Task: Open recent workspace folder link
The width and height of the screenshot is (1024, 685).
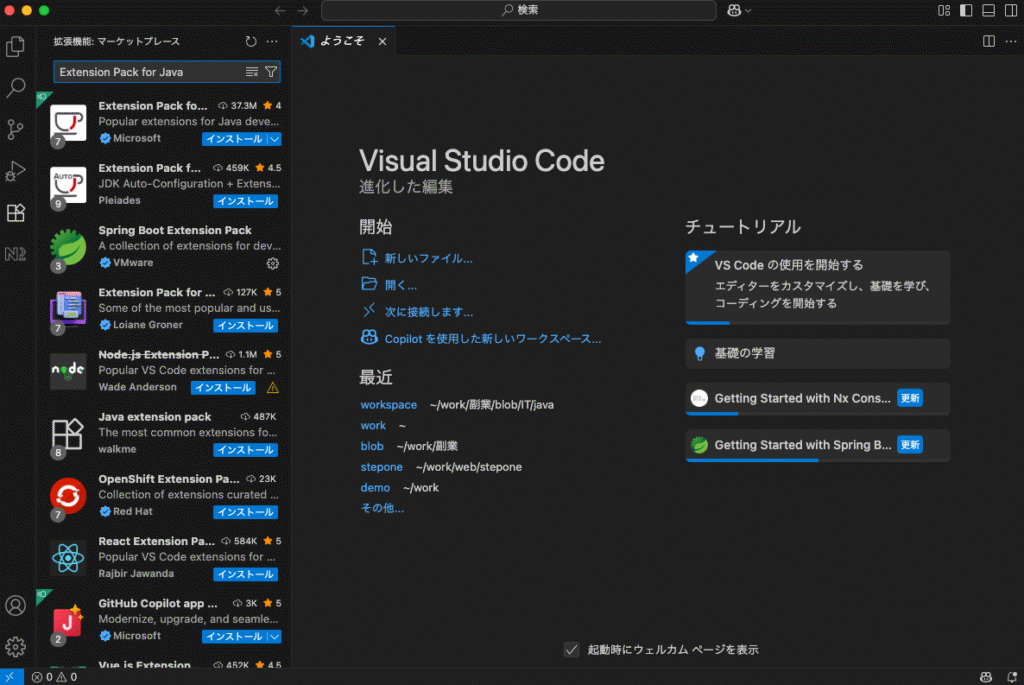Action: (x=389, y=405)
